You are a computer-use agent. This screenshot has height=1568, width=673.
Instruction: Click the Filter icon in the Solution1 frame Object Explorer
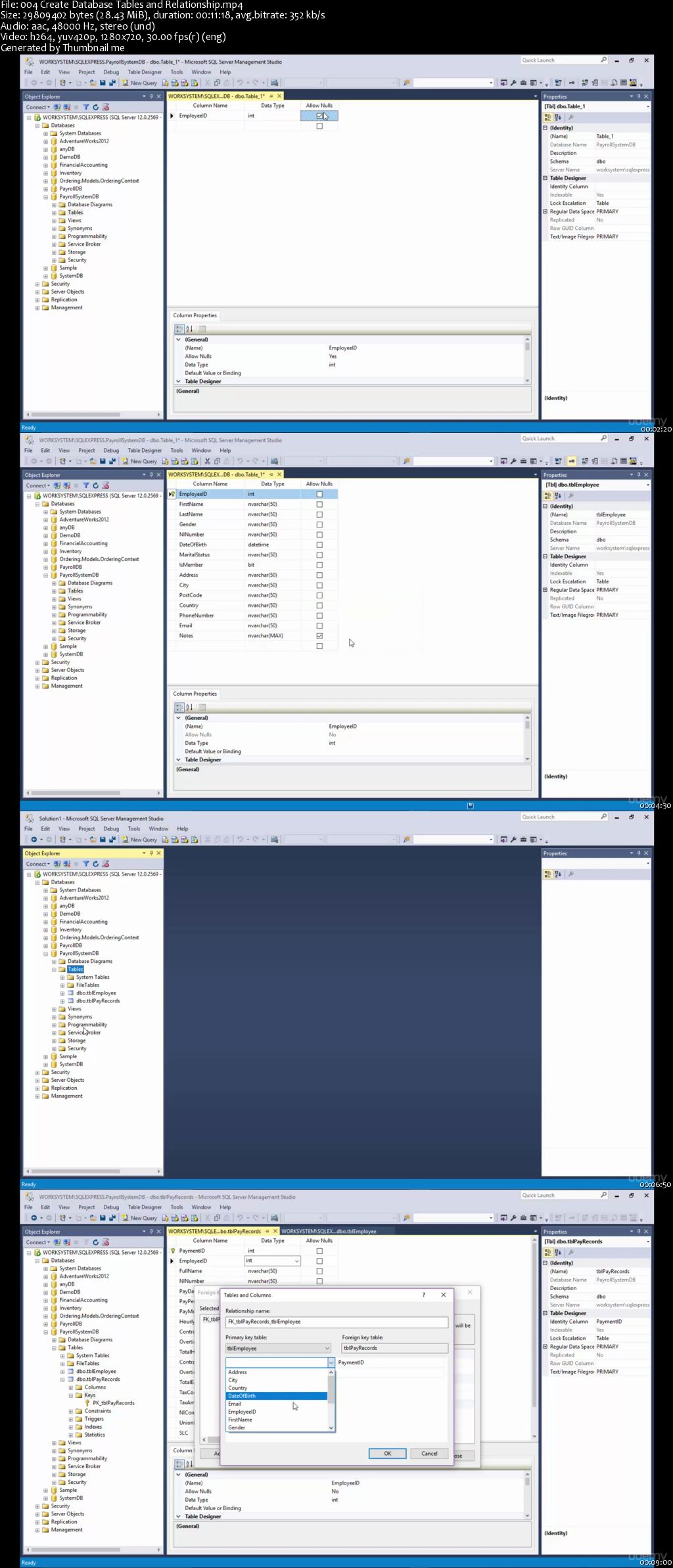click(x=85, y=864)
